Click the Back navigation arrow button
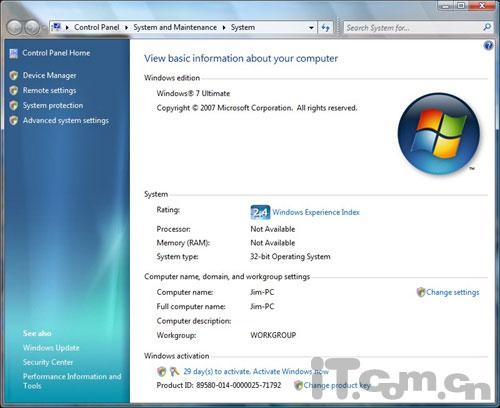The height and width of the screenshot is (408, 500). click(15, 27)
